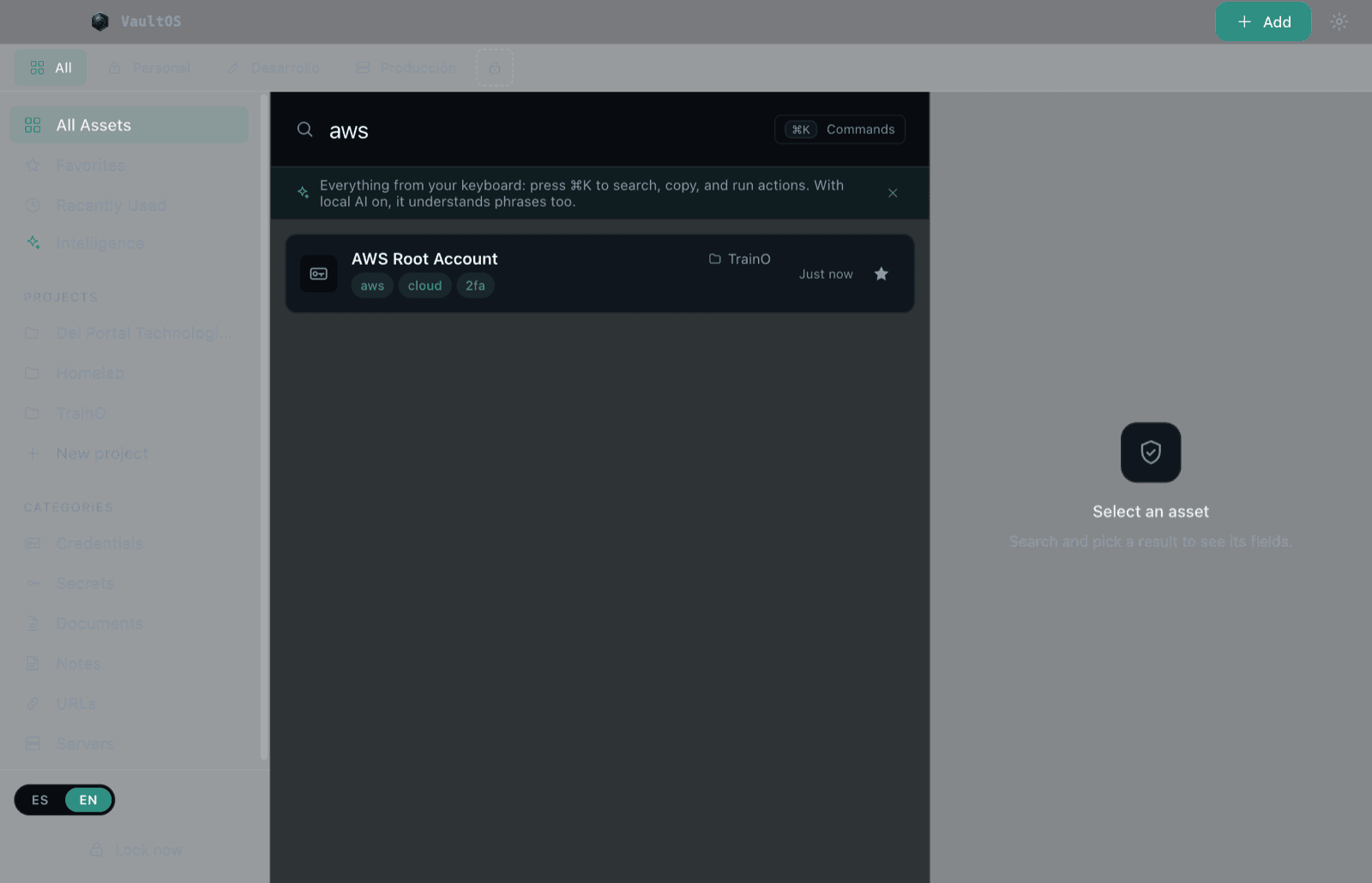Click the aws tag chip
Viewport: 1372px width, 883px height.
coord(372,285)
